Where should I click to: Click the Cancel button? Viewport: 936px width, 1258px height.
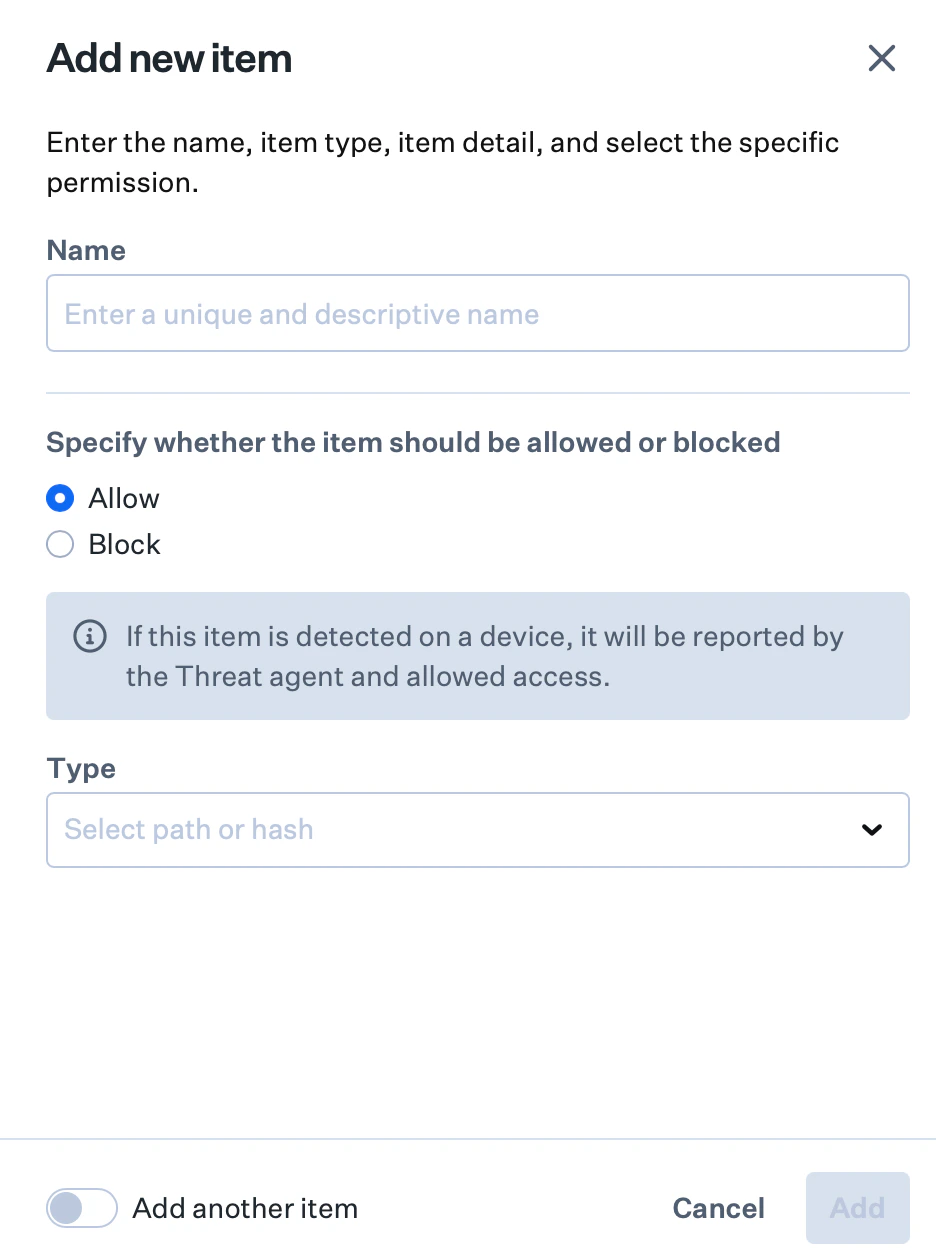click(718, 1208)
